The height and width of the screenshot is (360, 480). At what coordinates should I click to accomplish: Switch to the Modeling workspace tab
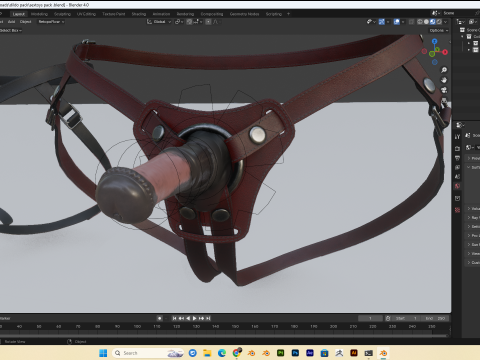point(39,14)
